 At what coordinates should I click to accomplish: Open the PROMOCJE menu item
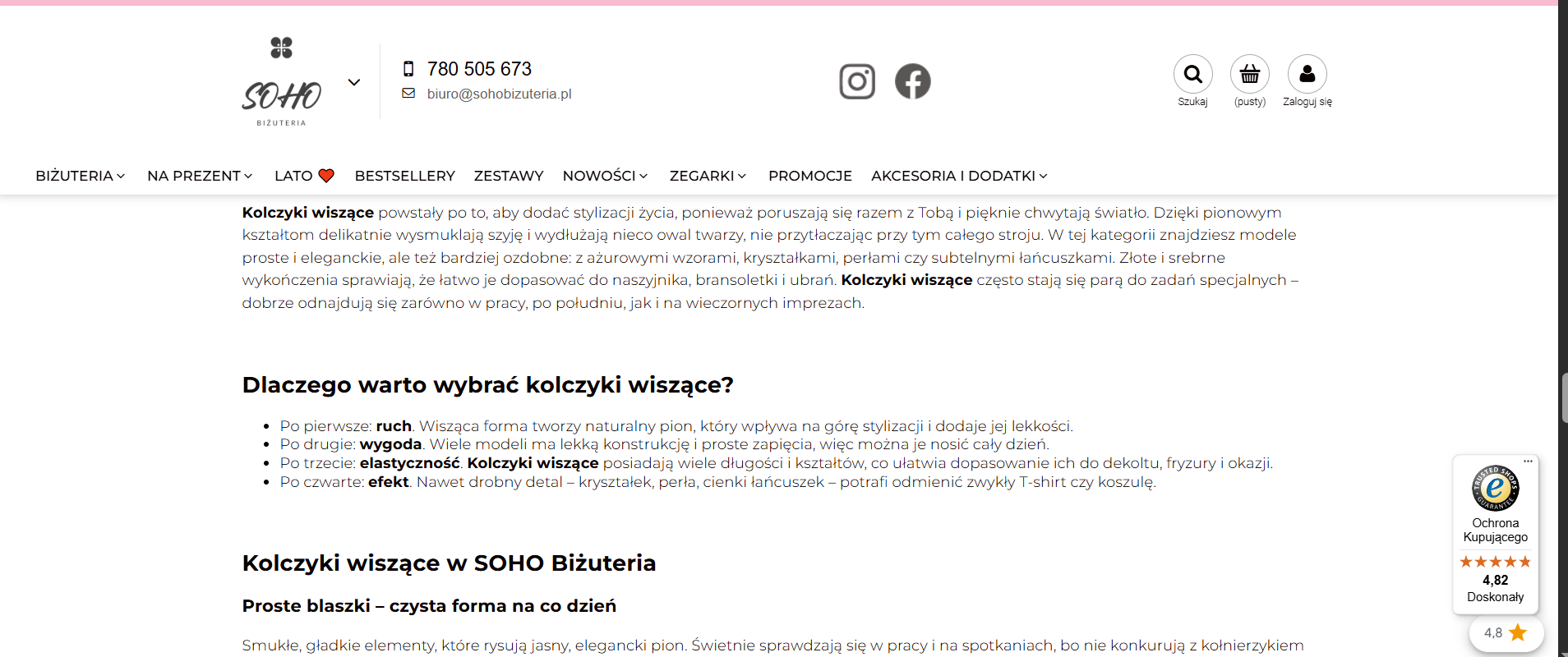click(810, 176)
